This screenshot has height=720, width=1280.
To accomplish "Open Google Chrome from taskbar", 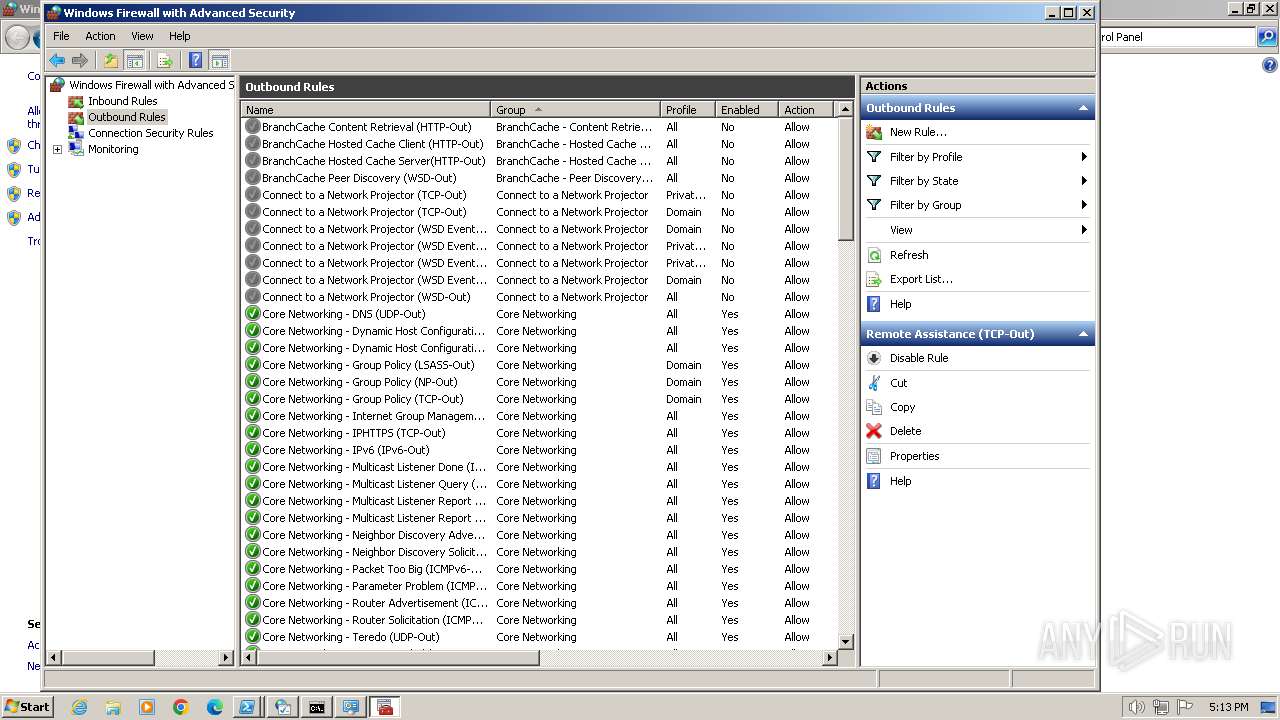I will (181, 707).
